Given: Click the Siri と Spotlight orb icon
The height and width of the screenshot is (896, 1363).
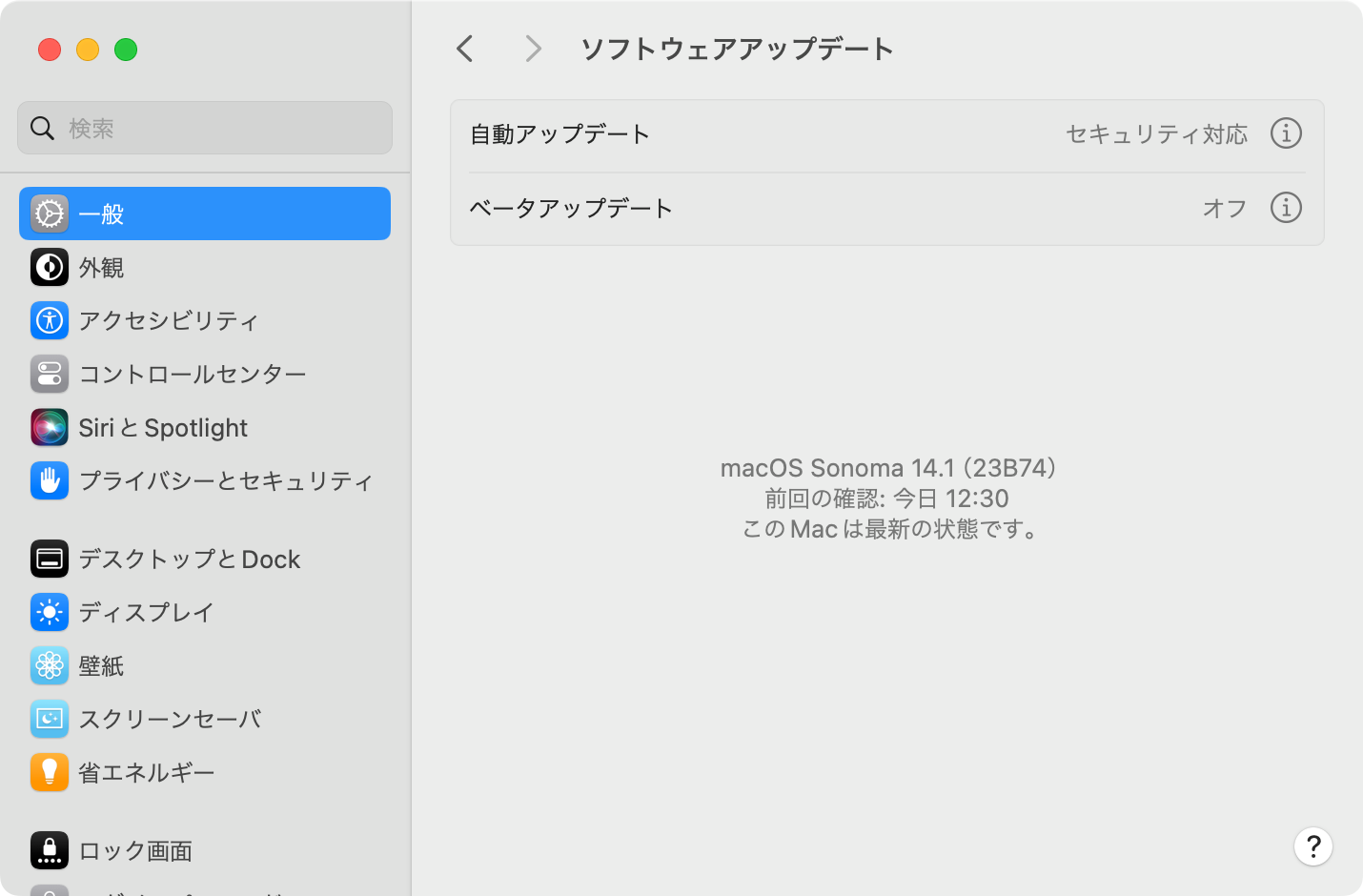Looking at the screenshot, I should pyautogui.click(x=50, y=427).
